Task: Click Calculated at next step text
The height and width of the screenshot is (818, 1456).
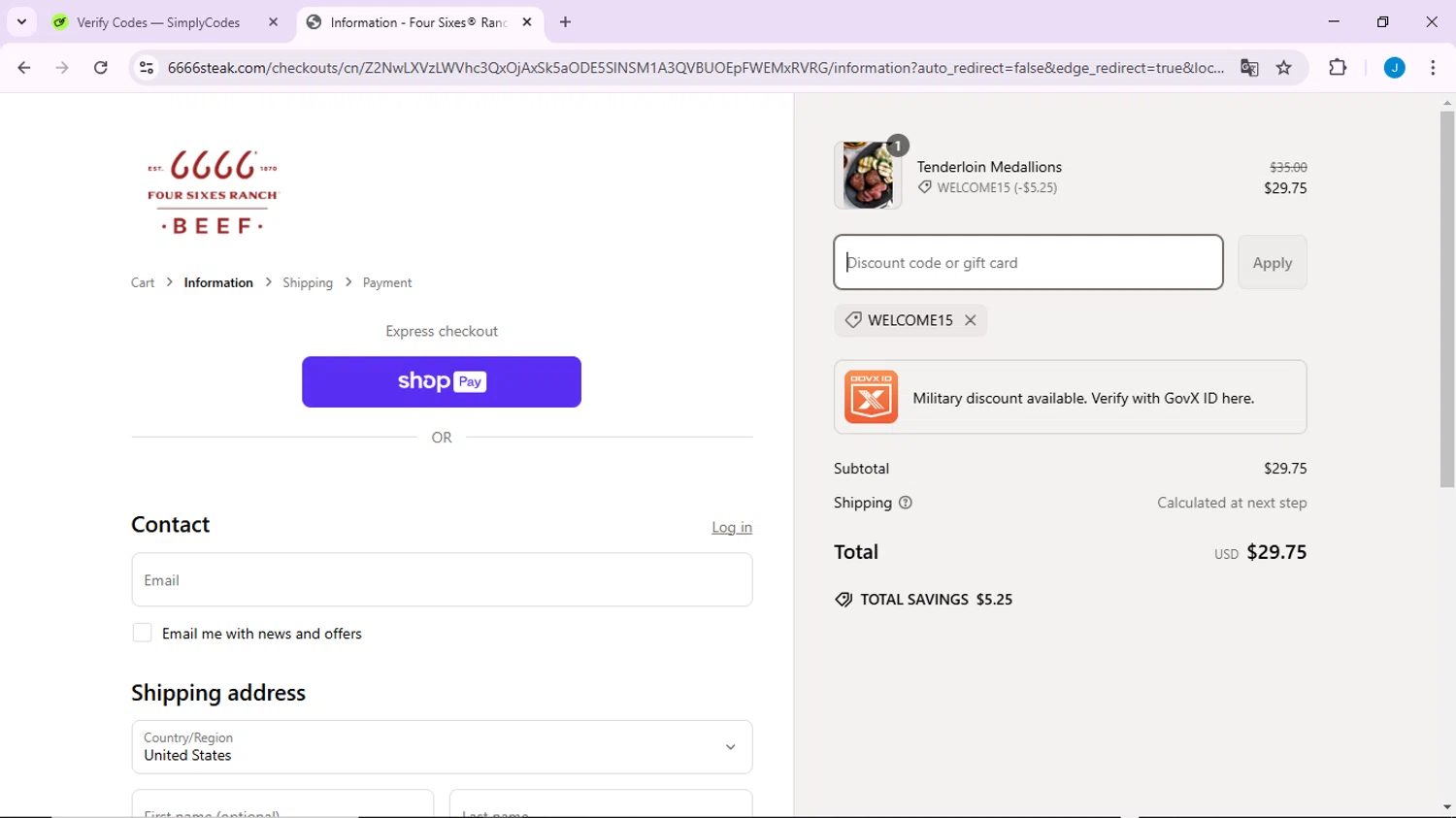Action: [1232, 503]
